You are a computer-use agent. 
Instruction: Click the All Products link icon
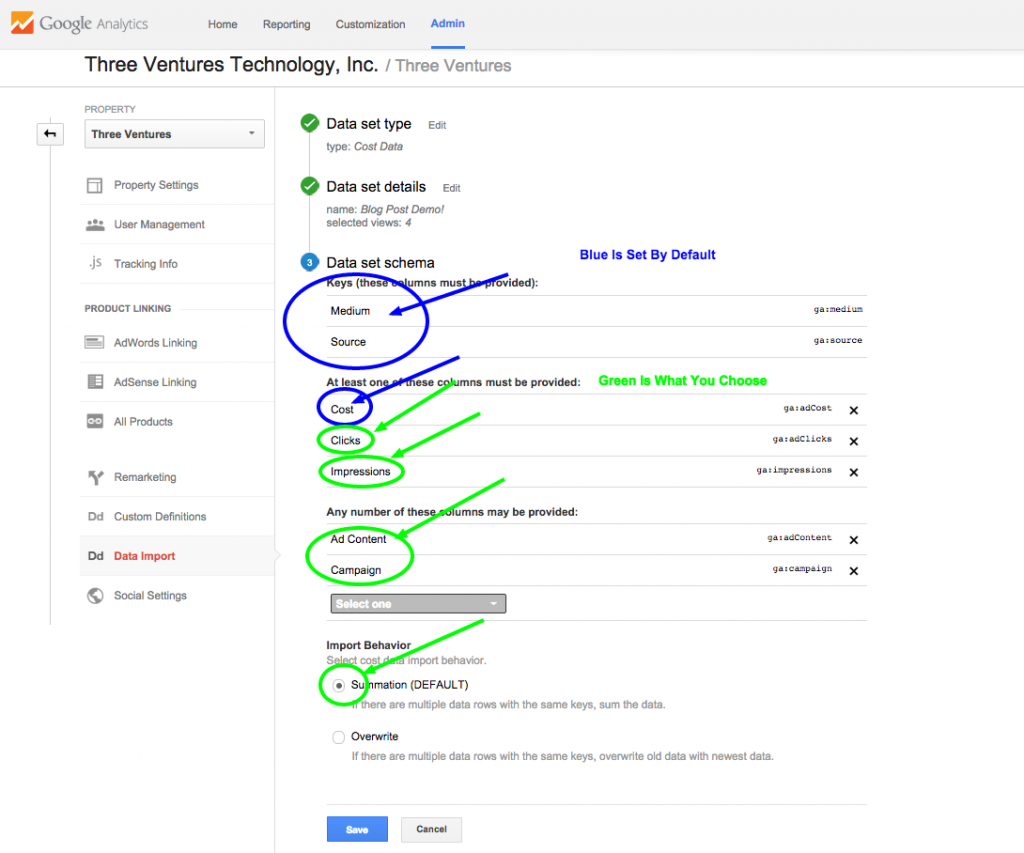click(x=95, y=421)
